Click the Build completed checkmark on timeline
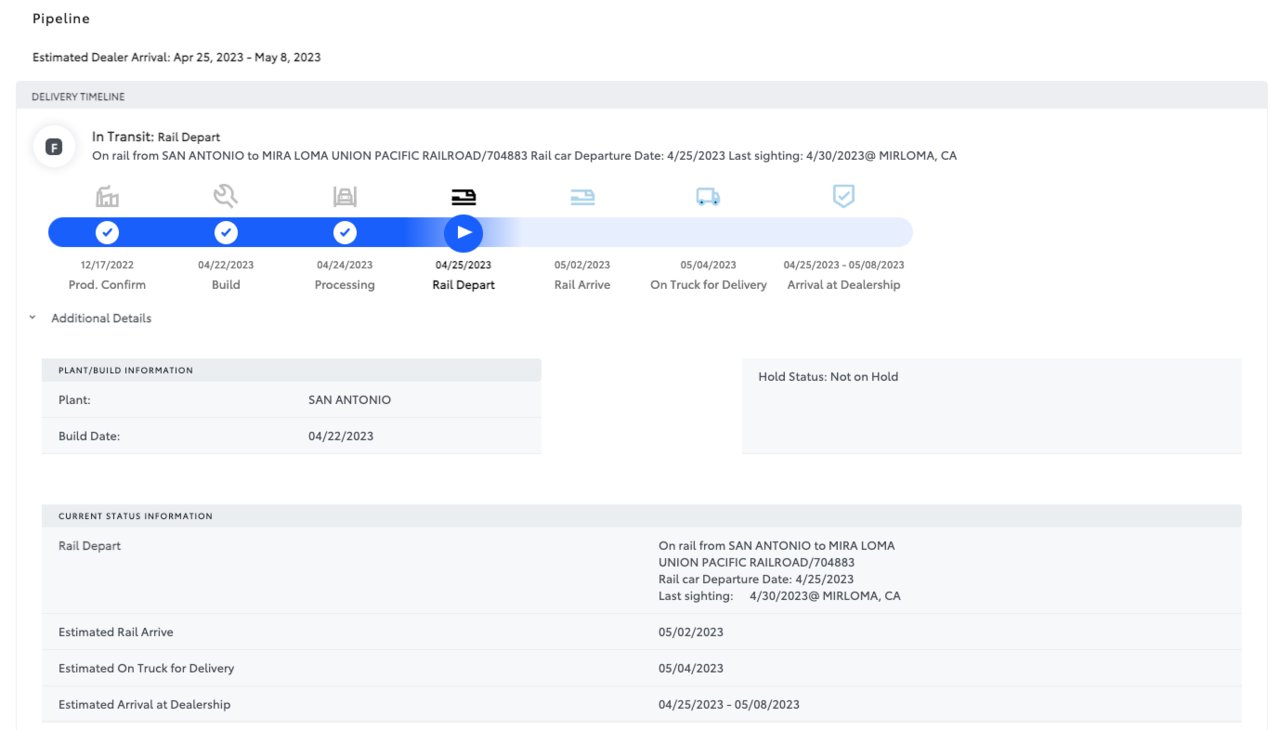The height and width of the screenshot is (730, 1279). [x=227, y=233]
